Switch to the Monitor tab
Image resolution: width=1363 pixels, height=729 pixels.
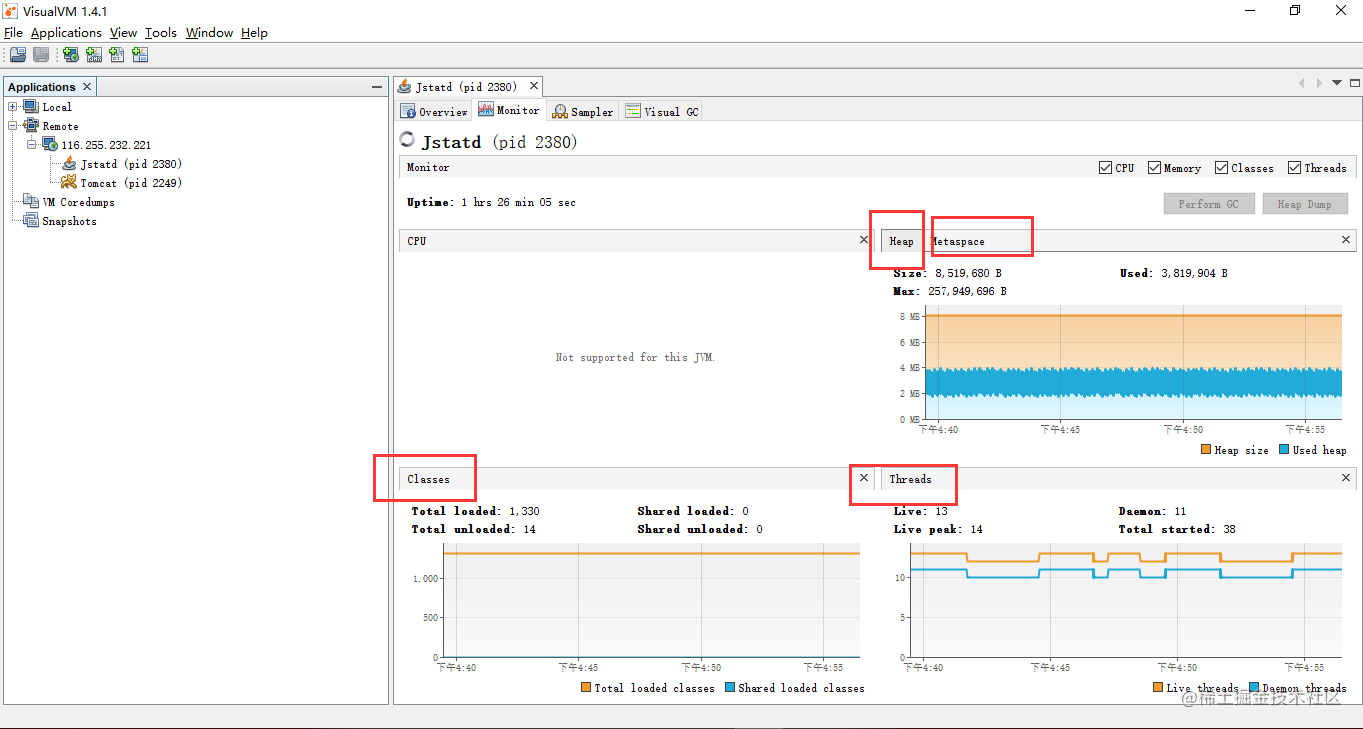pyautogui.click(x=509, y=110)
